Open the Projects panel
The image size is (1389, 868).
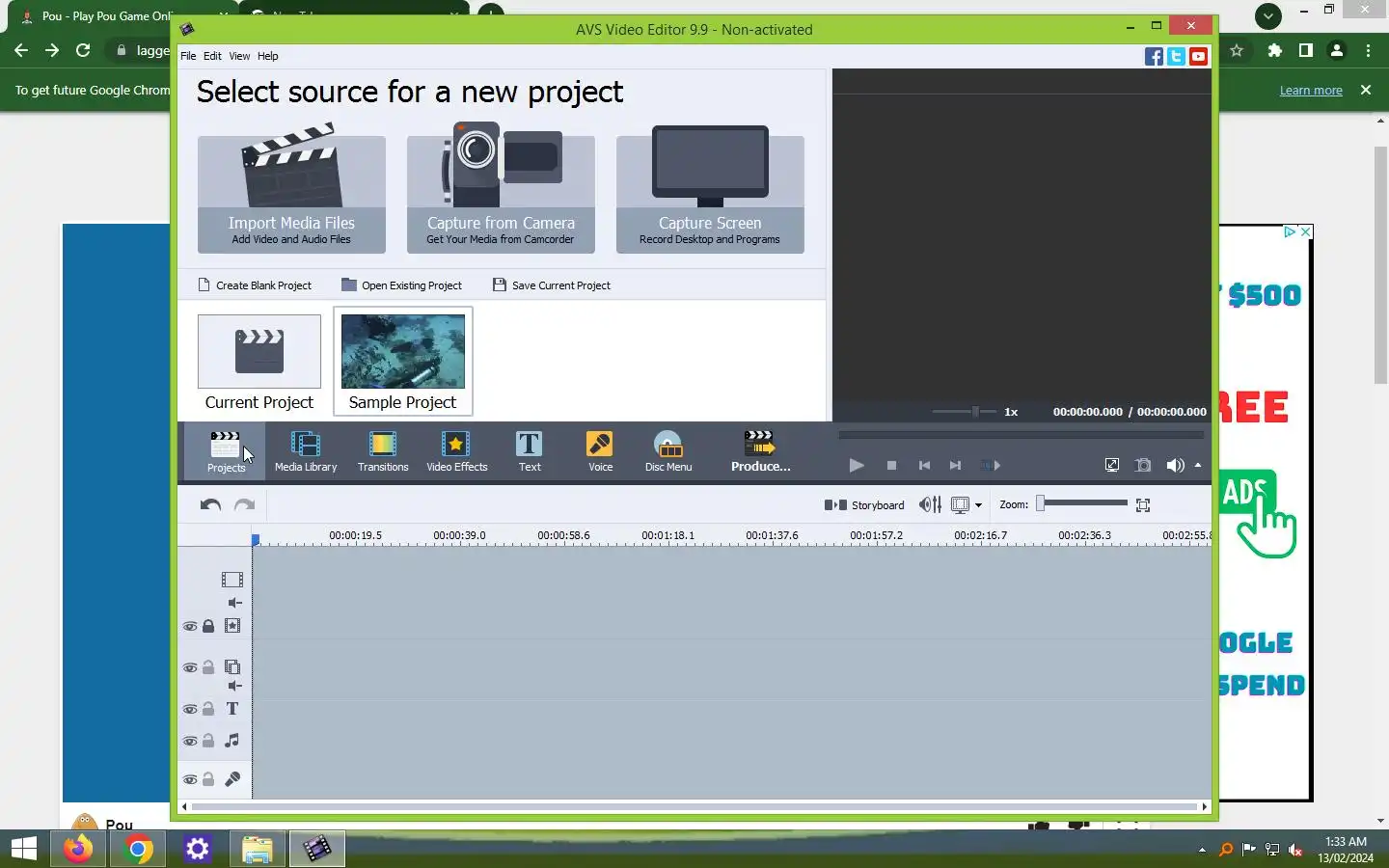click(x=226, y=451)
